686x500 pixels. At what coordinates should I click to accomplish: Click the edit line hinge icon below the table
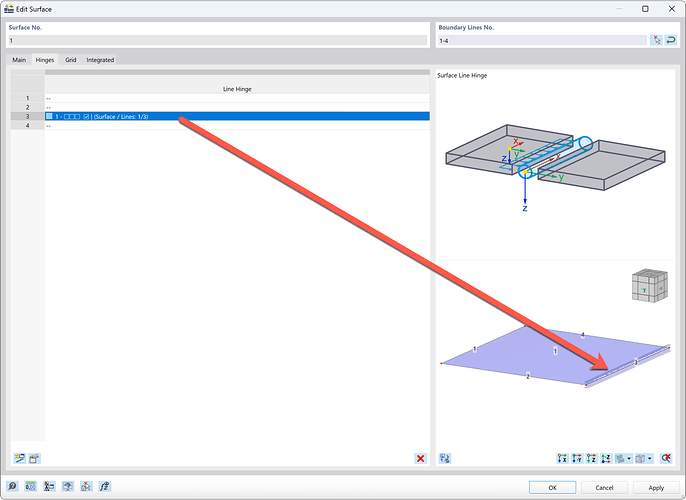34,458
